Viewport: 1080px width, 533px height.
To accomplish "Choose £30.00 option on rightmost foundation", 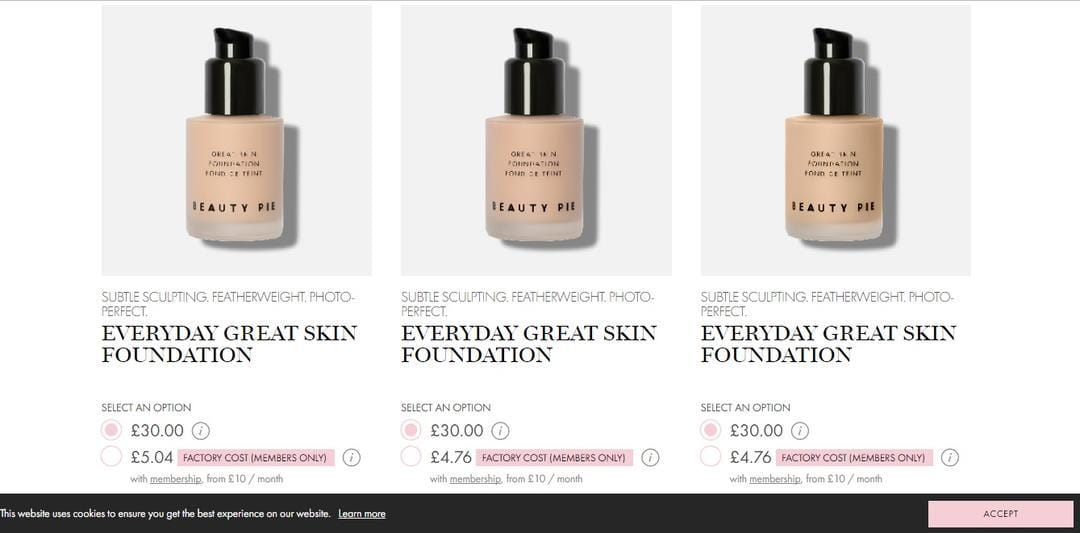I will pos(710,430).
